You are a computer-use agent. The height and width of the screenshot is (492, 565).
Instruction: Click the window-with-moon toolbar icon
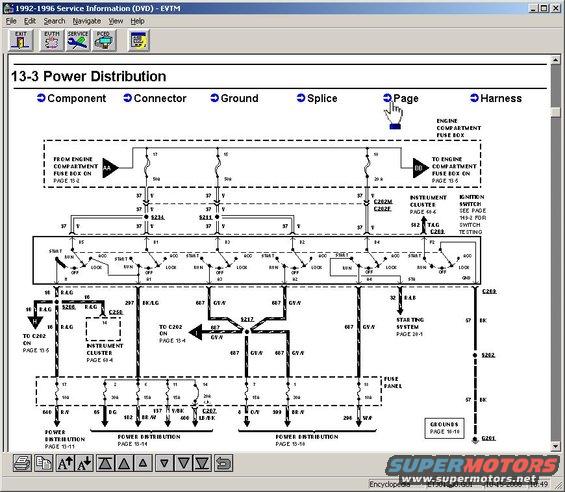(139, 40)
